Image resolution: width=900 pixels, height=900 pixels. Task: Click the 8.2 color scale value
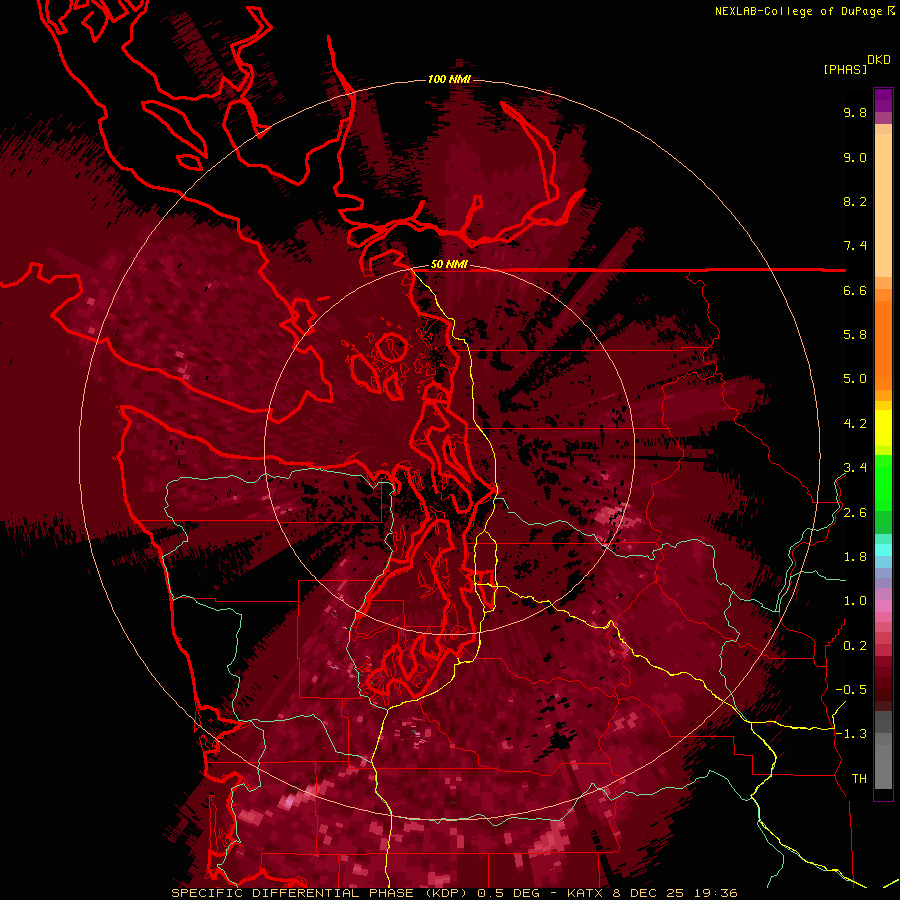tap(855, 201)
